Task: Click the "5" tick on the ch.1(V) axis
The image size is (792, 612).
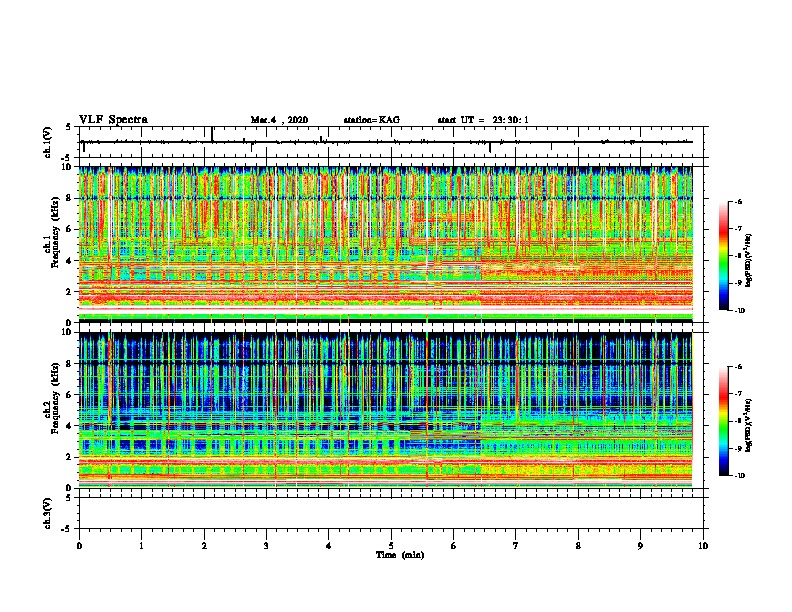Action: point(70,127)
